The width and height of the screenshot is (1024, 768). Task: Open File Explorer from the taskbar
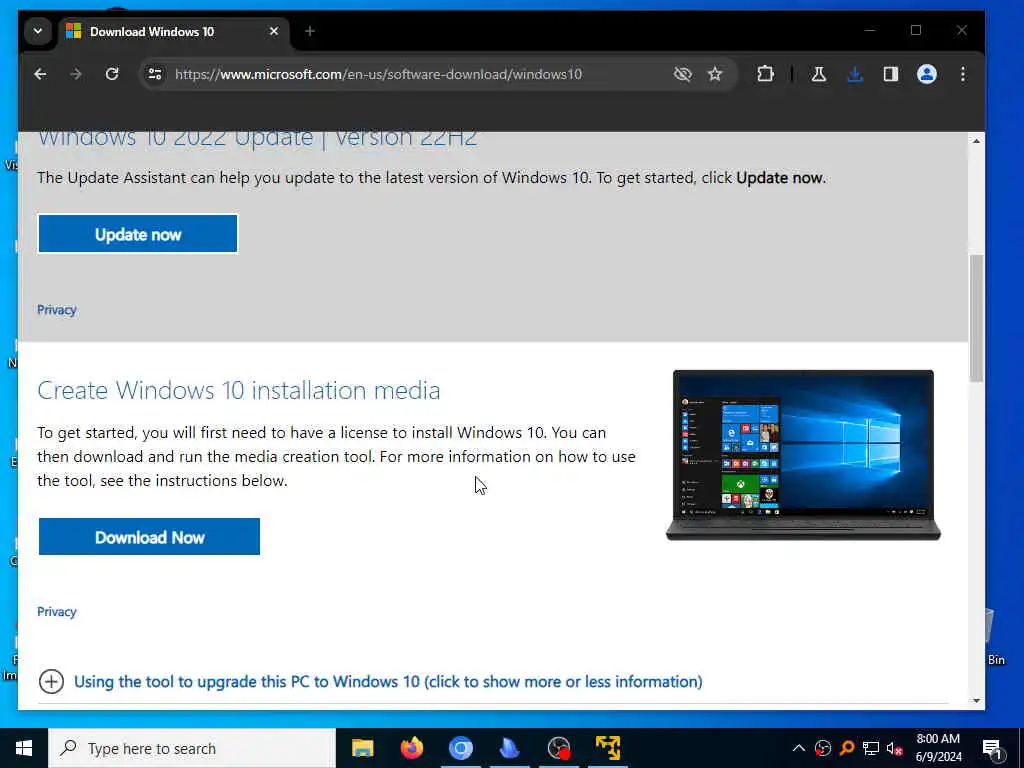pyautogui.click(x=362, y=748)
